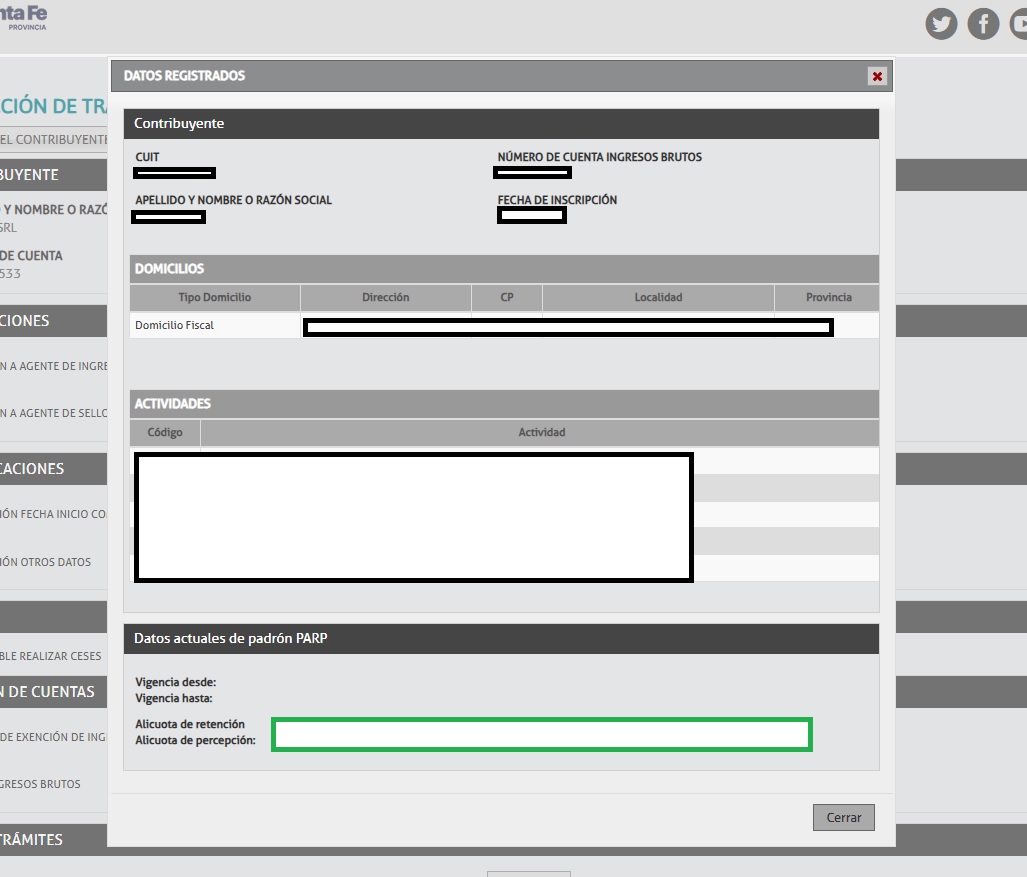This screenshot has height=877, width=1027.
Task: Click background section header ending in DE CUENTAS
Action: click(53, 692)
